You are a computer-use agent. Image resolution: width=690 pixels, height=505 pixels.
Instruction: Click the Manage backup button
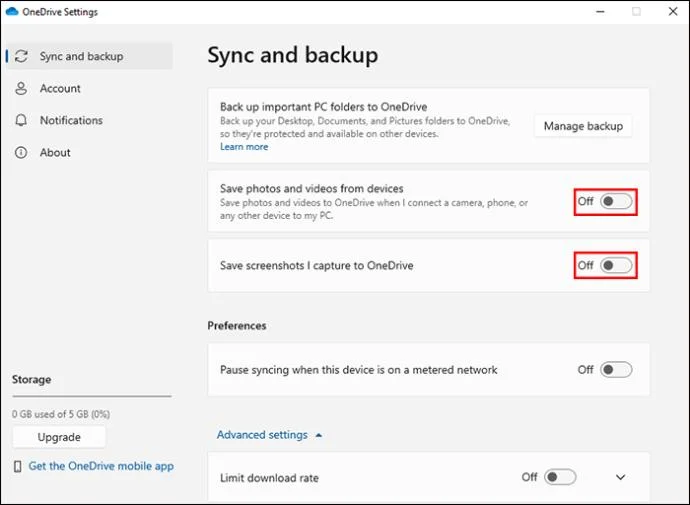(x=583, y=126)
